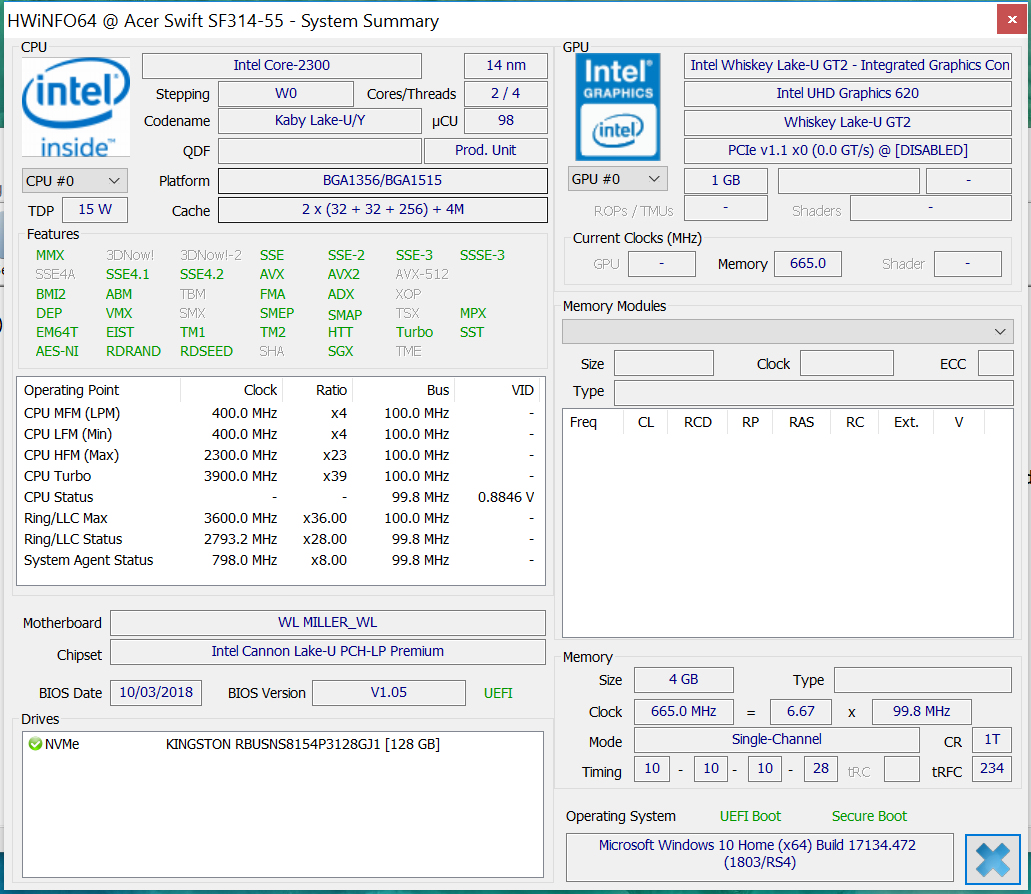Image resolution: width=1031 pixels, height=894 pixels.
Task: Click the Ratio column header
Action: (x=318, y=390)
